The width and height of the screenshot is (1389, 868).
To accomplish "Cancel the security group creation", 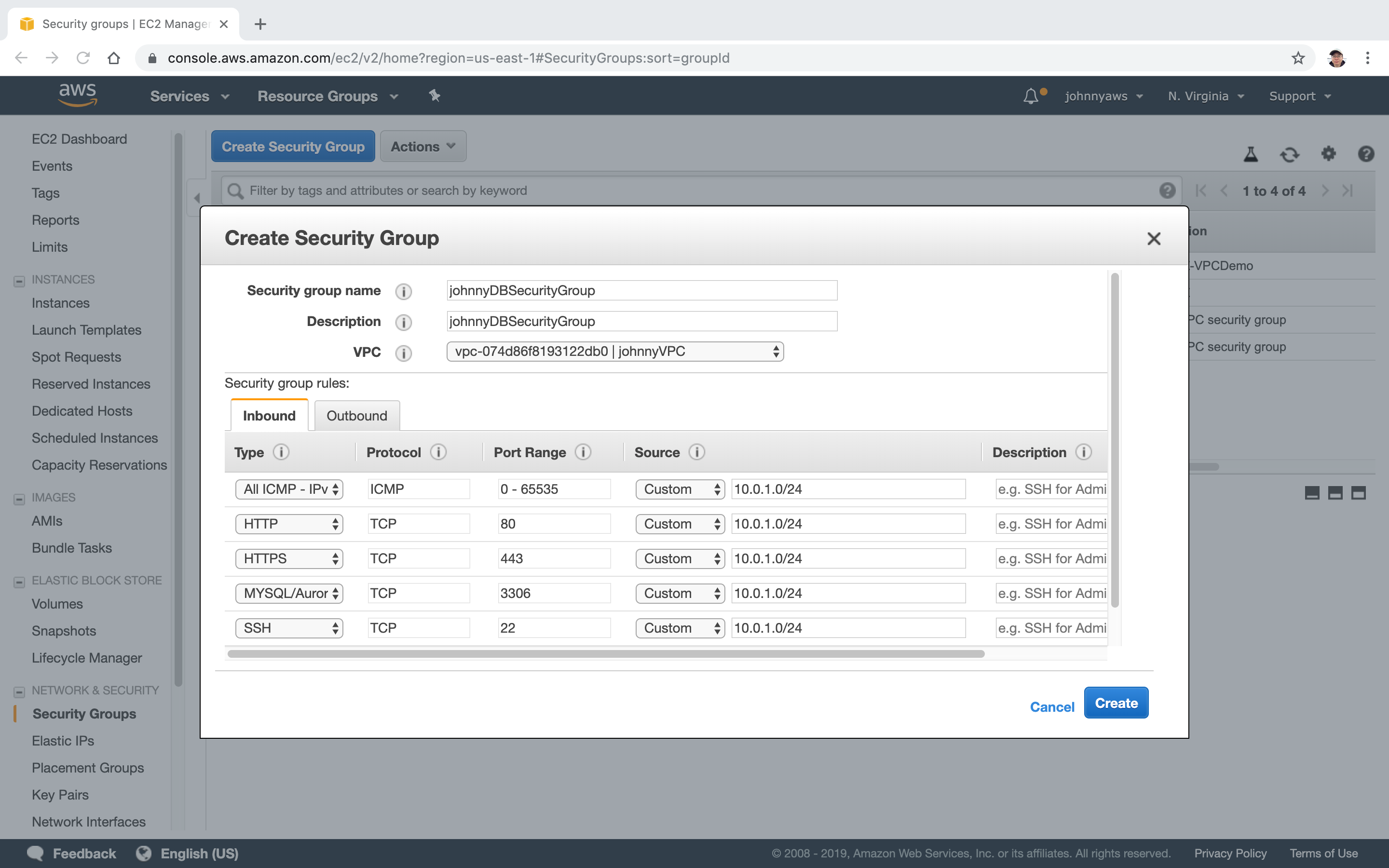I will (x=1051, y=706).
